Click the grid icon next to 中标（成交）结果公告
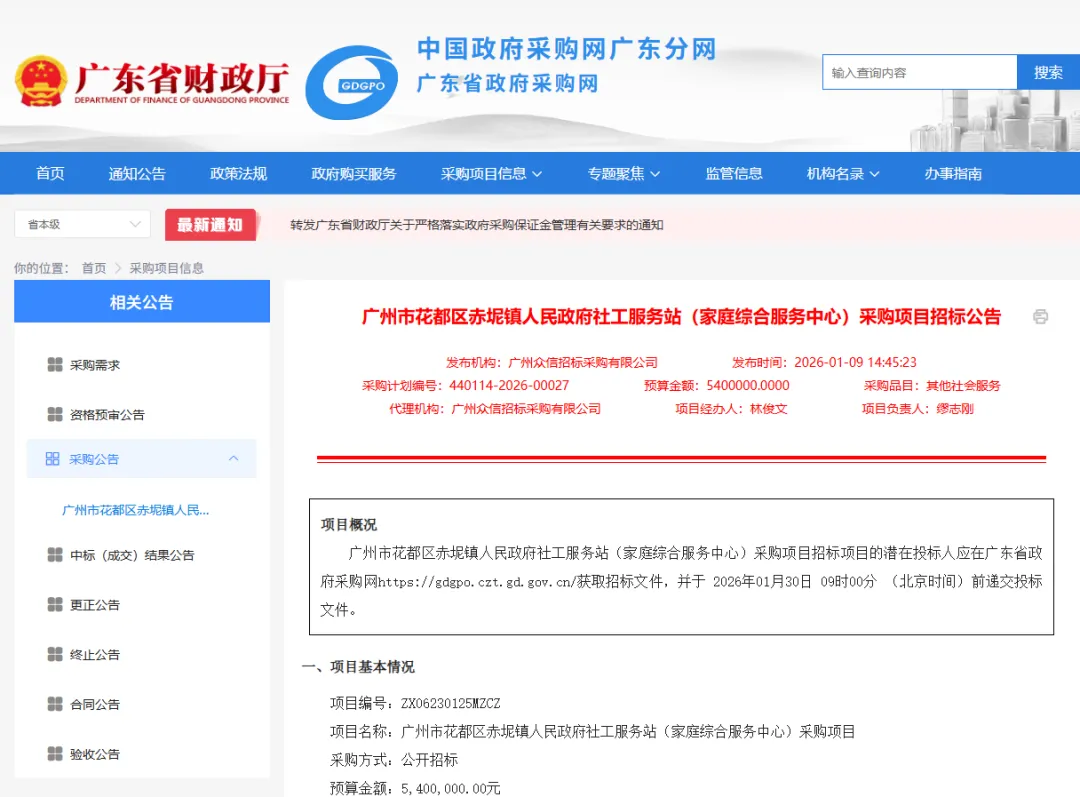Image resolution: width=1080 pixels, height=797 pixels. point(55,555)
